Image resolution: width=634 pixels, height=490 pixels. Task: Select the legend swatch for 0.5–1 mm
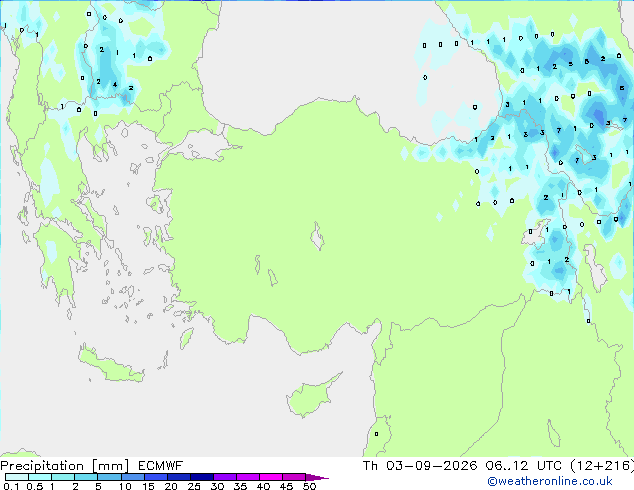(x=40, y=477)
